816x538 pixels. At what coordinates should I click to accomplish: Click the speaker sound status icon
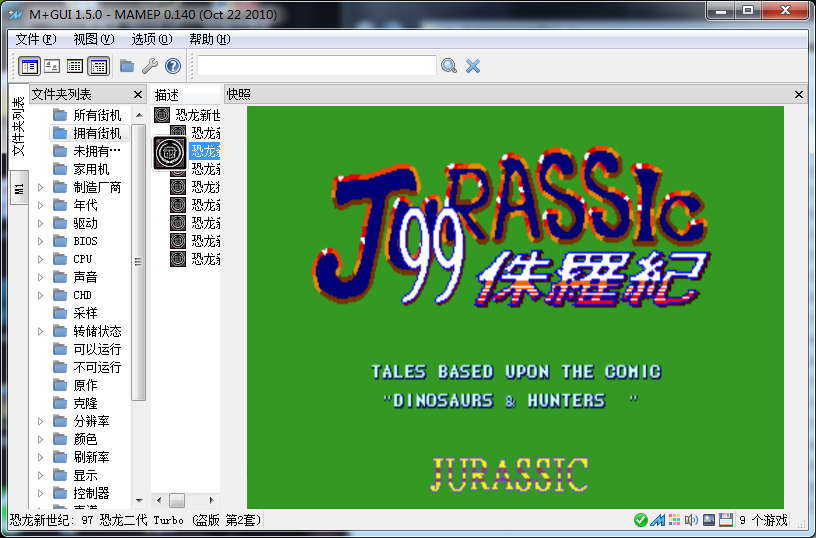coord(691,520)
